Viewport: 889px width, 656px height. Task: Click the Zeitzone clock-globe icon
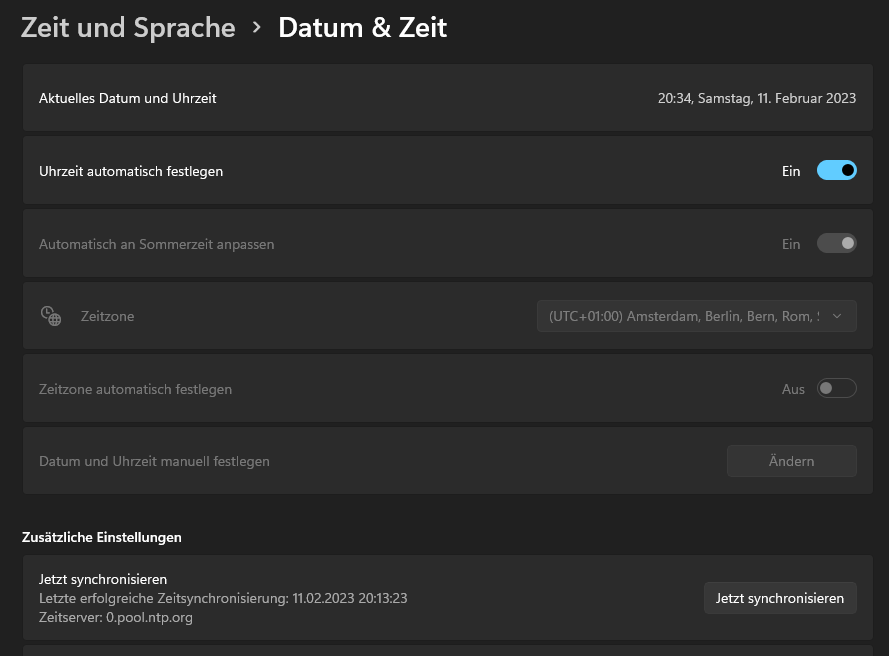[50, 316]
